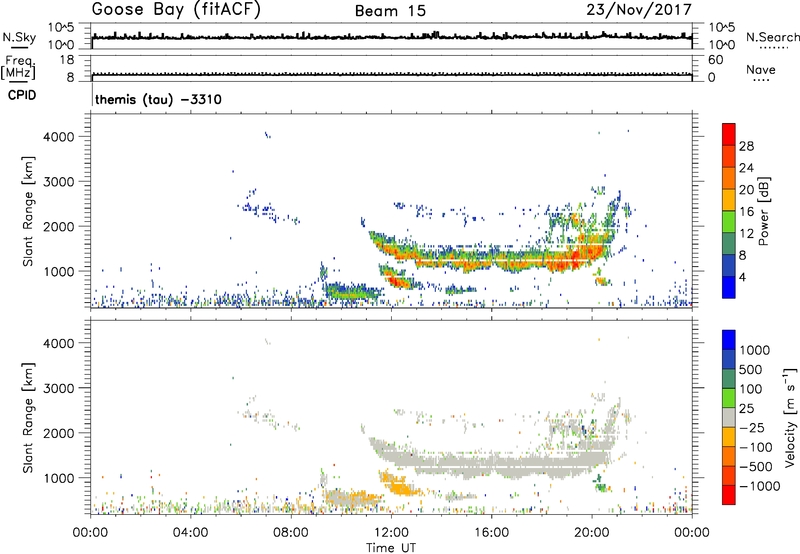
Task: Click the Velocity plot 'Slant Range [km]' label
Action: (28, 418)
